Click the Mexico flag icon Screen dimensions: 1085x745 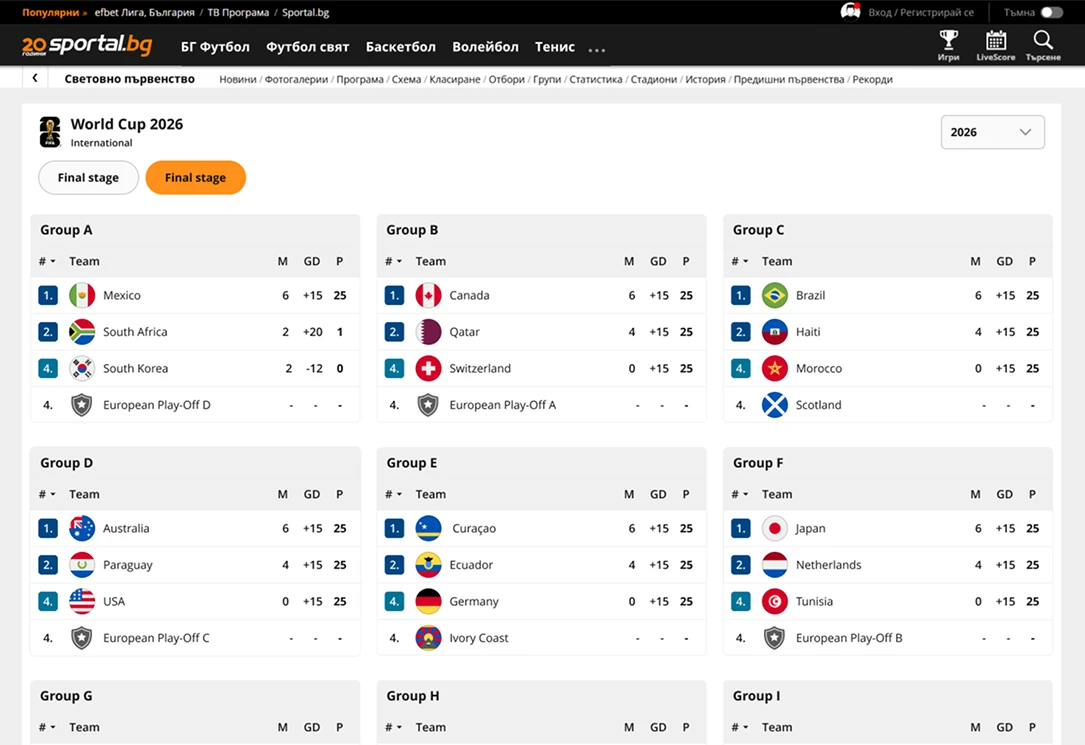click(82, 295)
